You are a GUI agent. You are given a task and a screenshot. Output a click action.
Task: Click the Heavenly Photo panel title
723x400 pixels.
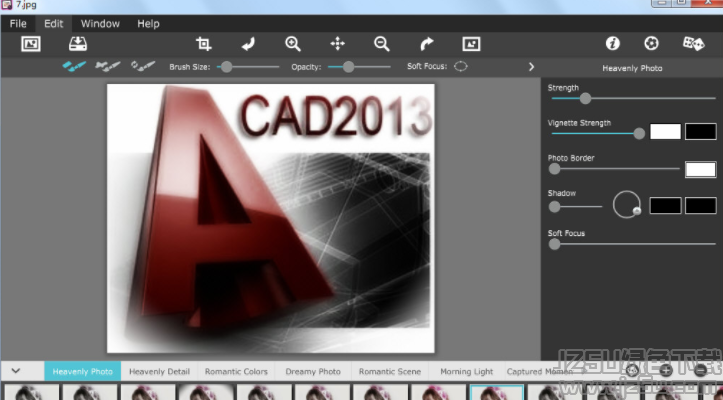coord(632,68)
